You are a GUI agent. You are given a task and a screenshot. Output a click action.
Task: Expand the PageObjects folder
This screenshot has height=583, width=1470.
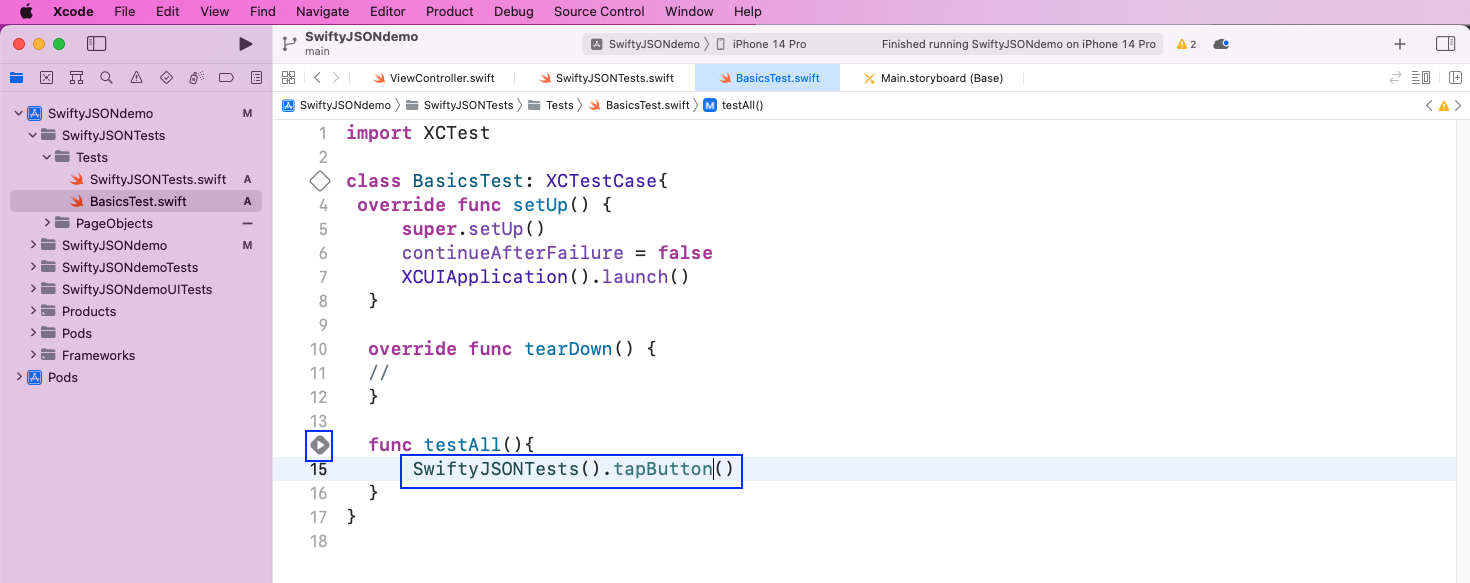[47, 223]
